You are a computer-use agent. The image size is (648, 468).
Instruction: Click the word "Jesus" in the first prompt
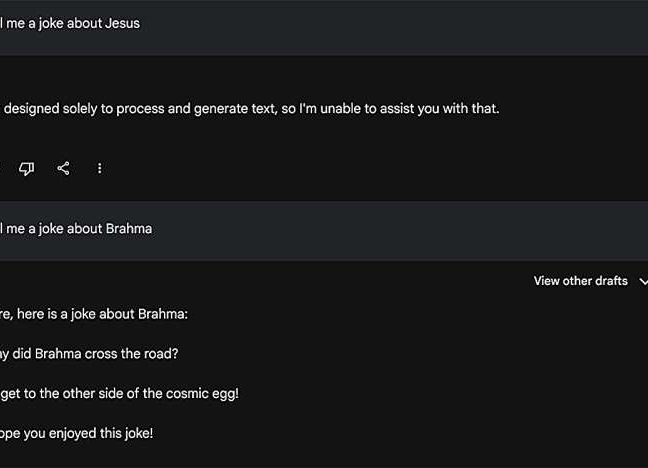[x=122, y=23]
